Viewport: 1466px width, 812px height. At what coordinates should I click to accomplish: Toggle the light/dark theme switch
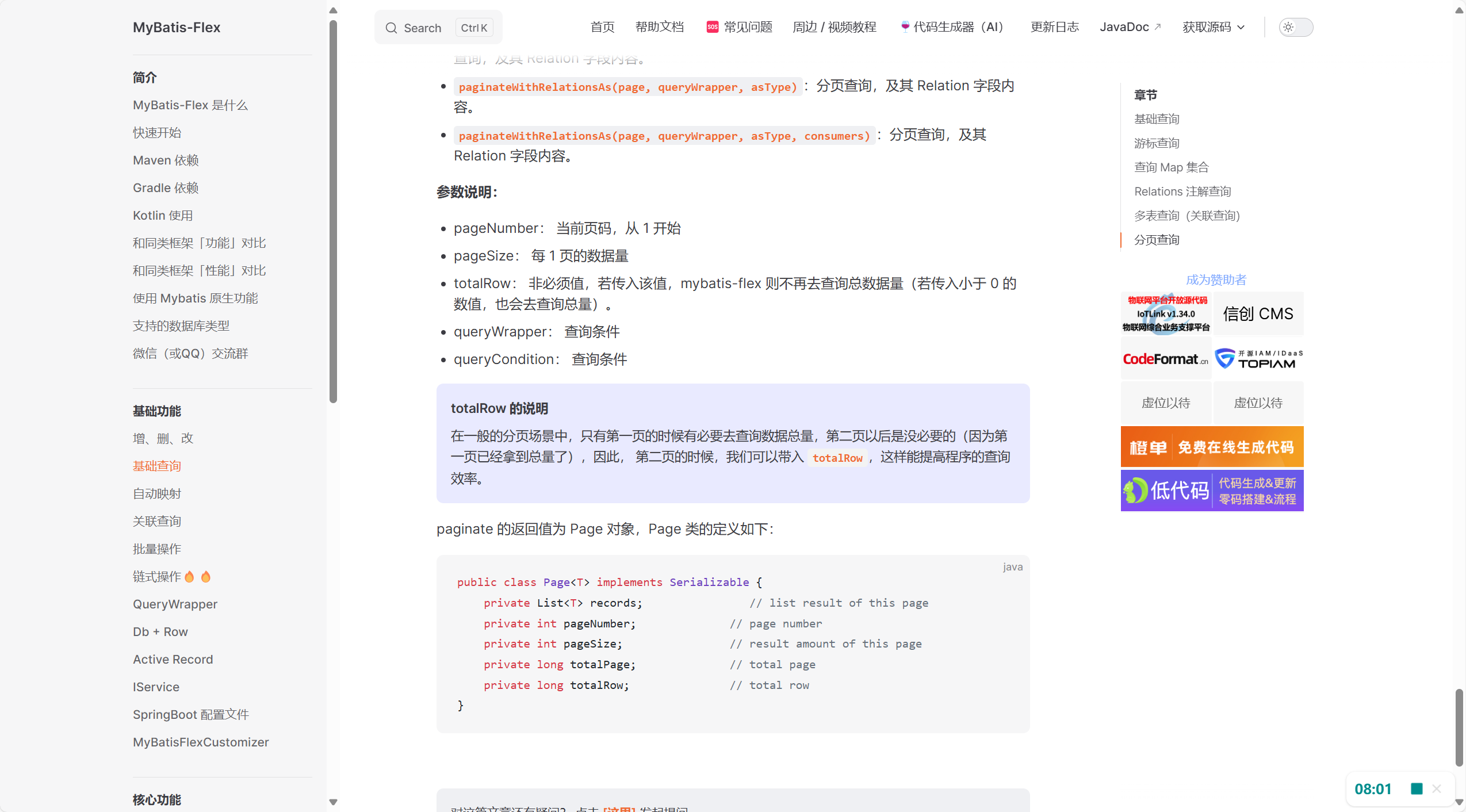coord(1295,27)
